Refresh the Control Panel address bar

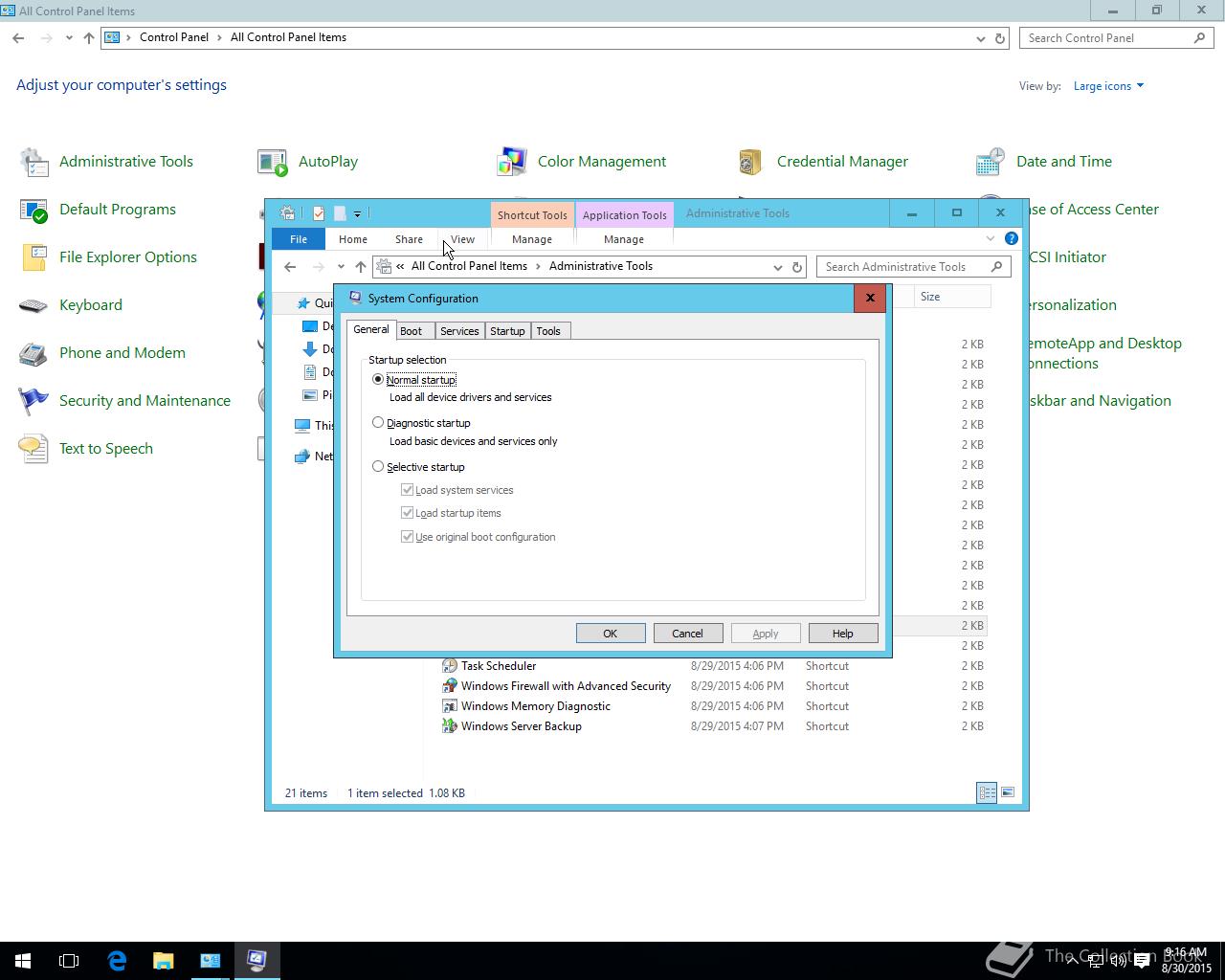tap(1000, 38)
